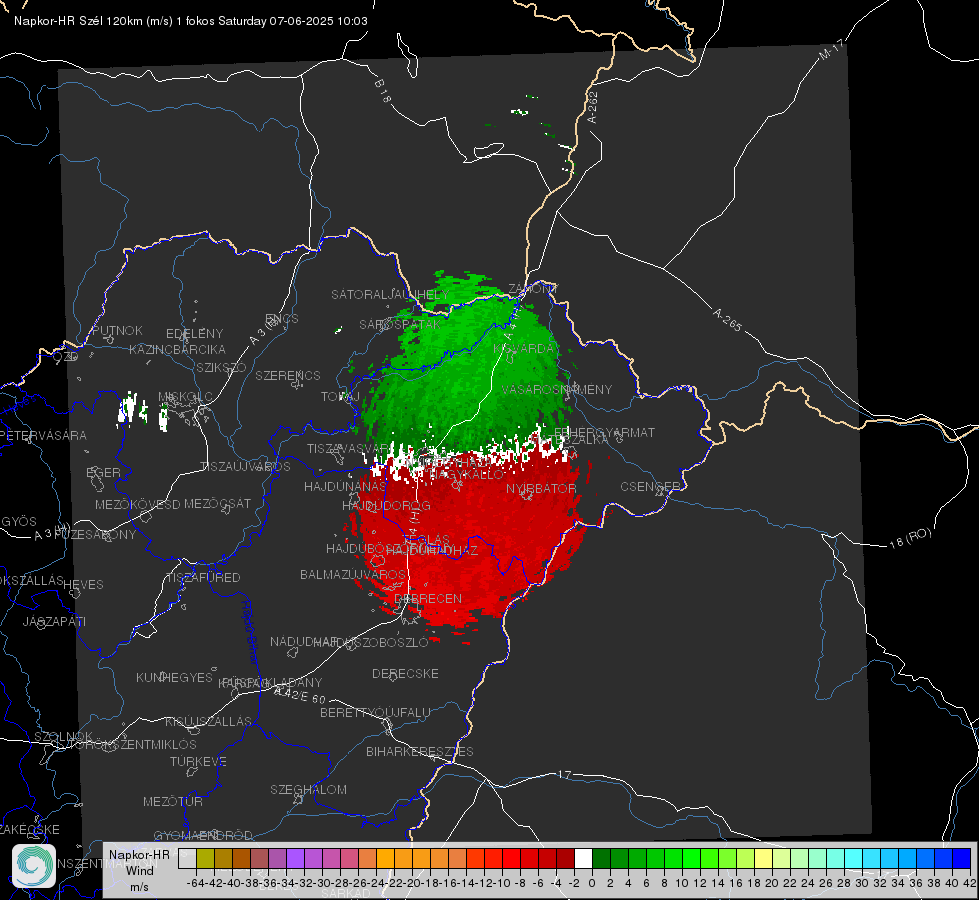
Task: Click the radar title text at top
Action: point(190,21)
